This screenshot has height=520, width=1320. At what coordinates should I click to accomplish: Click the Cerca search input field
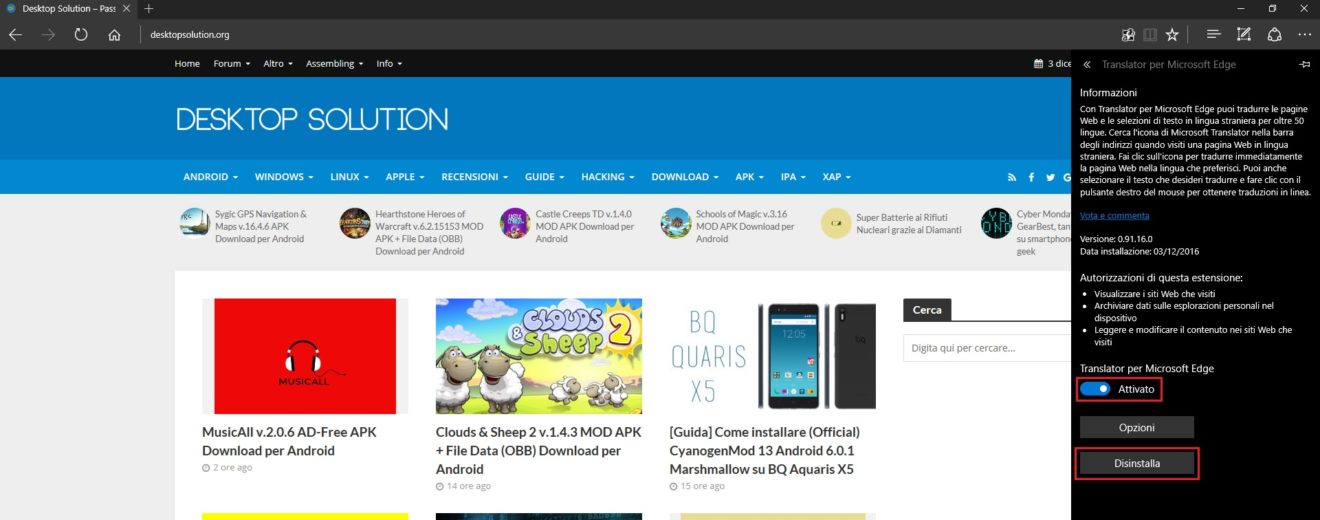(x=985, y=348)
